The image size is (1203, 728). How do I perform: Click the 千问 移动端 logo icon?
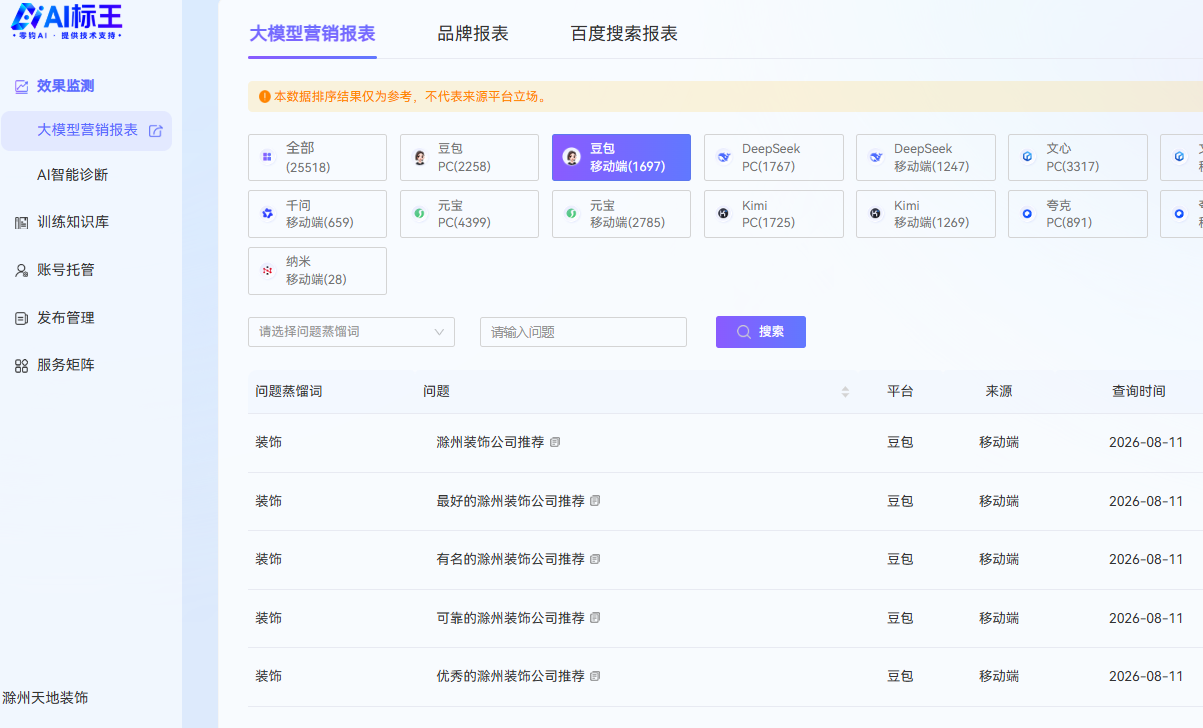click(x=267, y=214)
